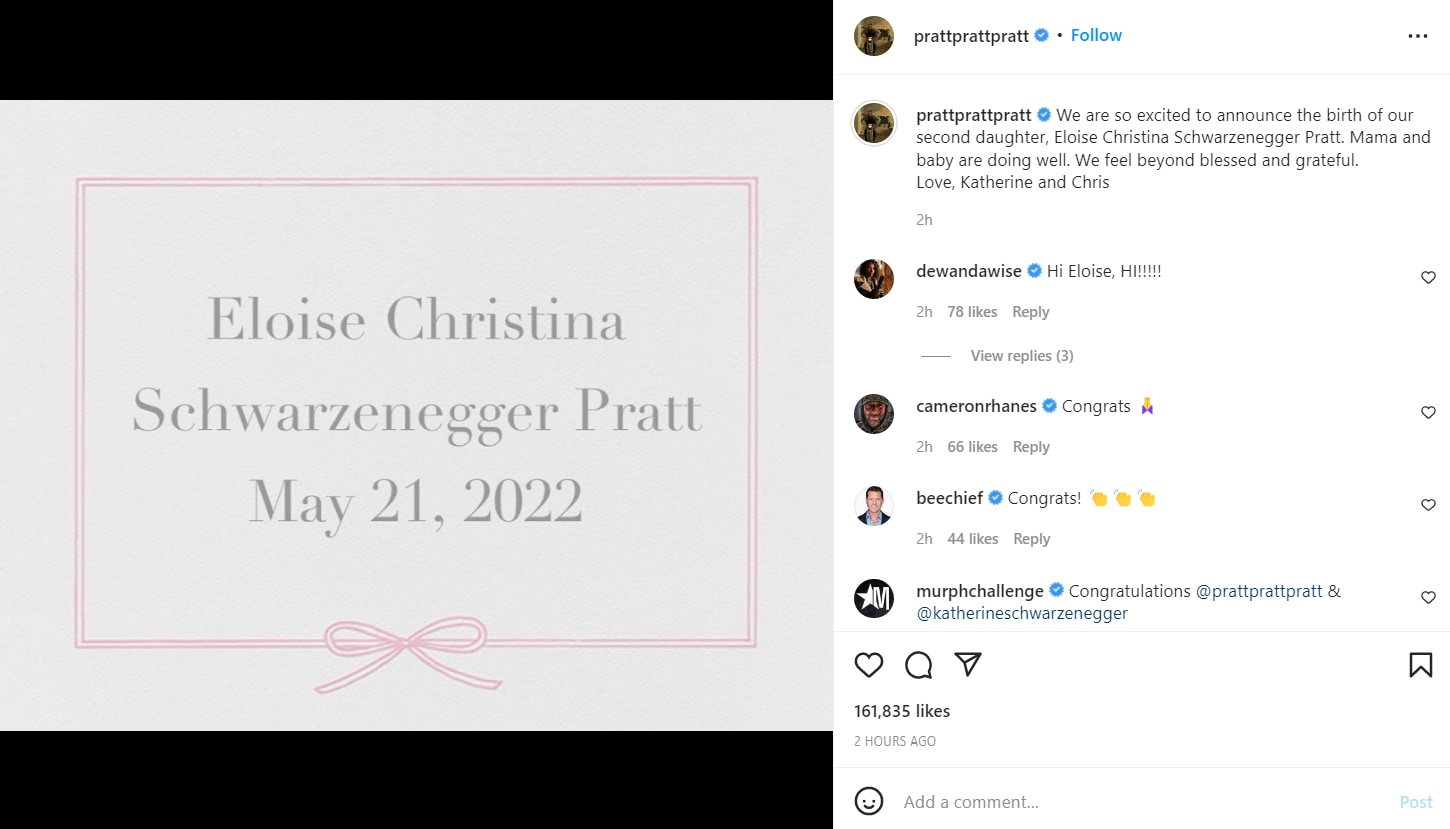Open @katherineschwarzenegger mention link
Image resolution: width=1450 pixels, height=829 pixels.
1022,613
